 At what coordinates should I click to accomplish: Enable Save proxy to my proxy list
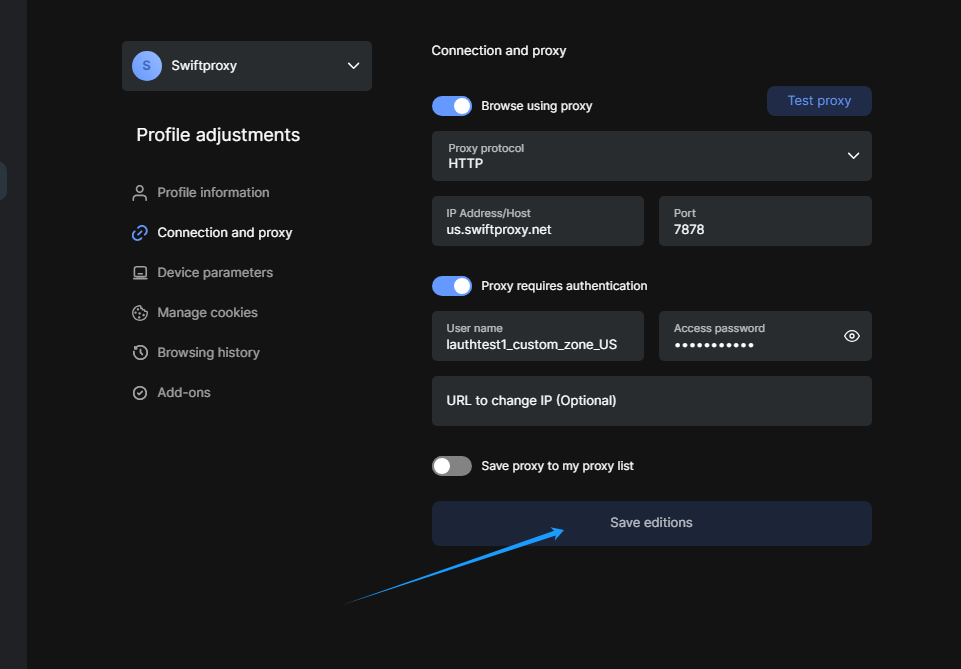coord(452,466)
